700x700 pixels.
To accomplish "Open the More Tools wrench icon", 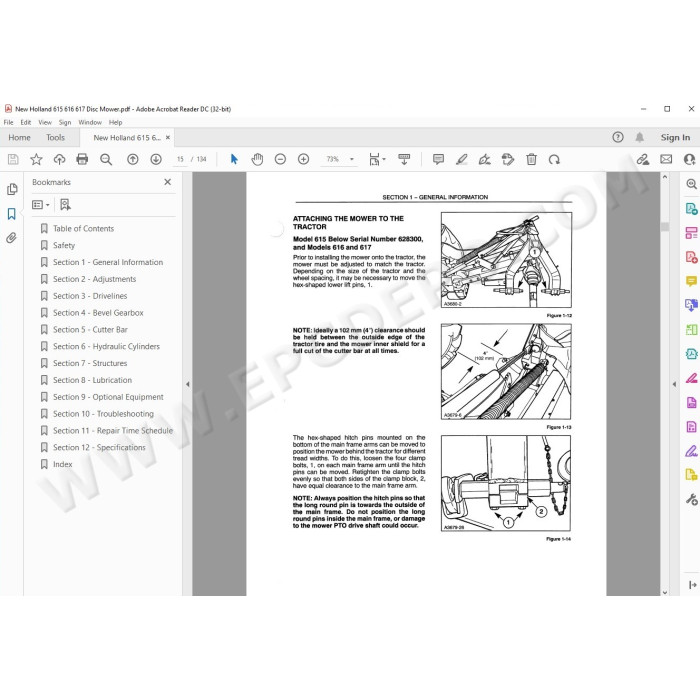I will [x=692, y=499].
